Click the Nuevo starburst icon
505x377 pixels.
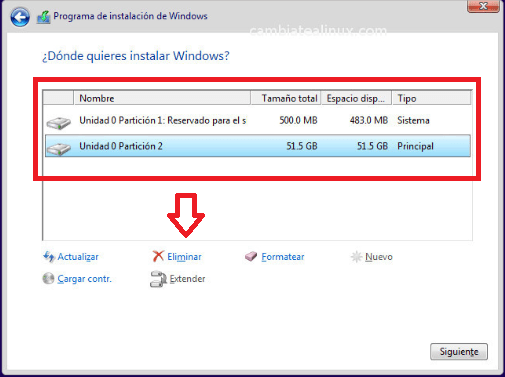click(356, 257)
